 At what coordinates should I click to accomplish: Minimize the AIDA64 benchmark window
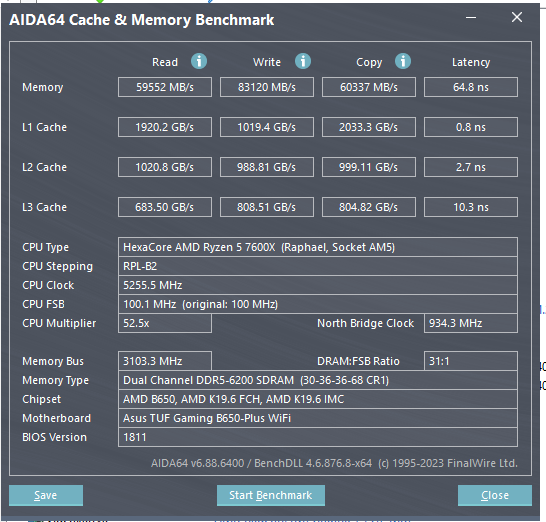(471, 17)
